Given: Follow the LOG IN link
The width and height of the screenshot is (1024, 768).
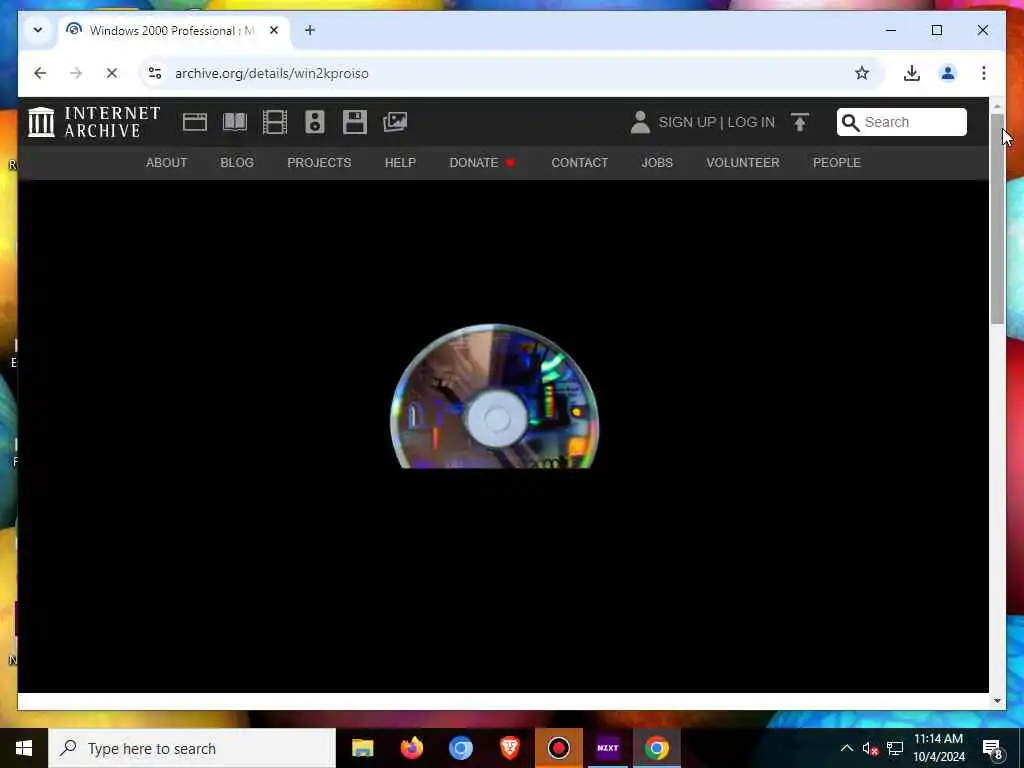Looking at the screenshot, I should pyautogui.click(x=751, y=122).
